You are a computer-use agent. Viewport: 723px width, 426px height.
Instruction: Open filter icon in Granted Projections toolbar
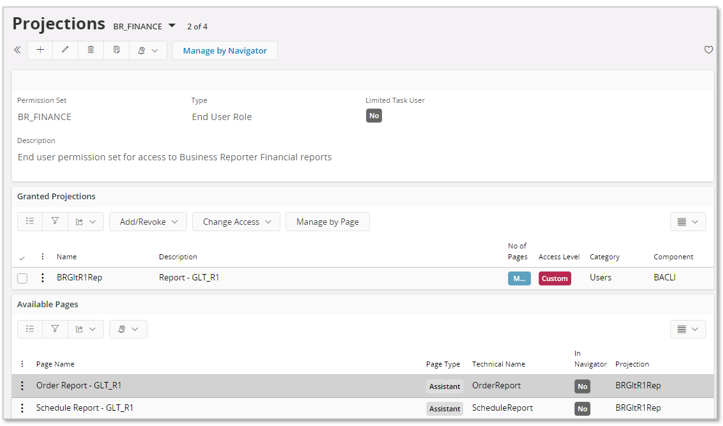(x=55, y=221)
